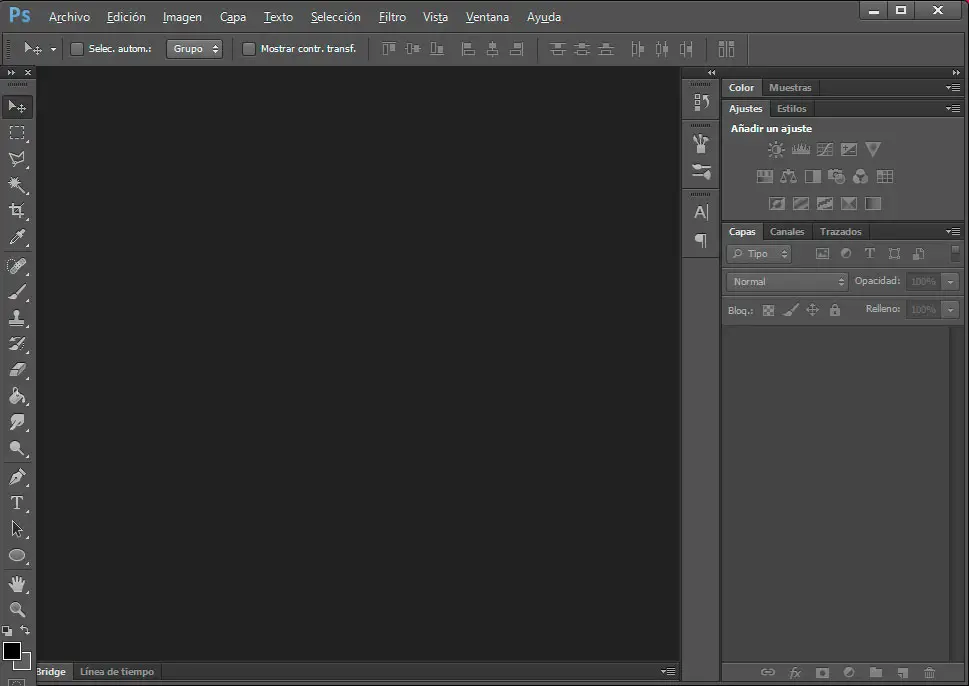Image resolution: width=969 pixels, height=686 pixels.
Task: Open the Archivo menu
Action: click(x=69, y=17)
